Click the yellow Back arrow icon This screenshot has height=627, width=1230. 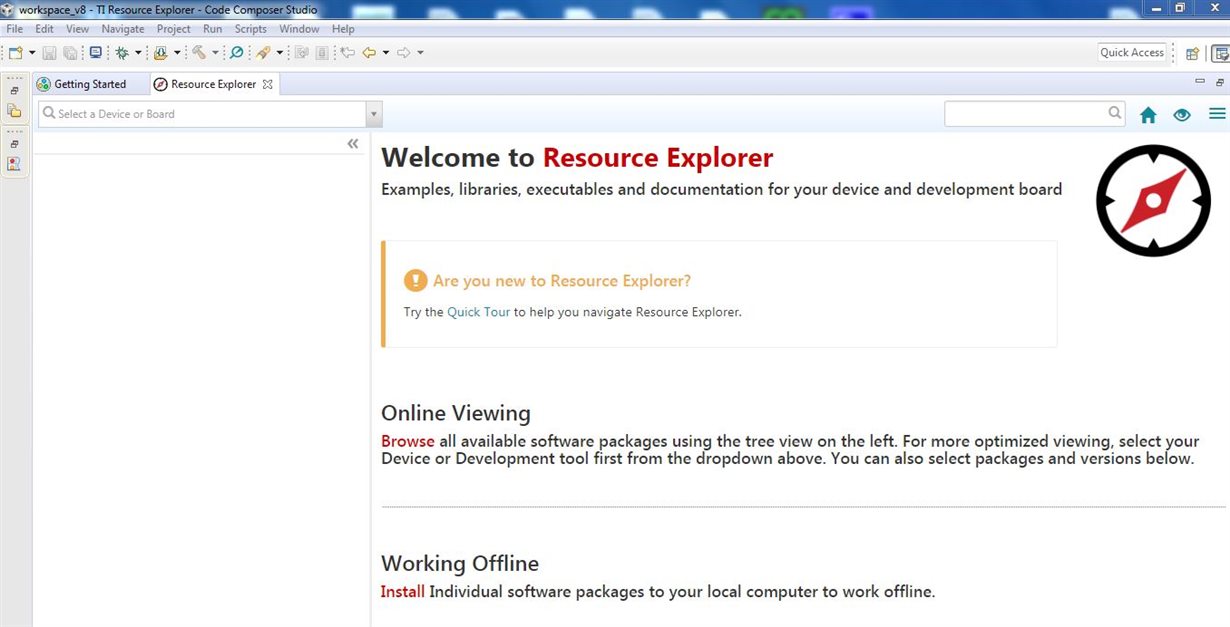[369, 53]
